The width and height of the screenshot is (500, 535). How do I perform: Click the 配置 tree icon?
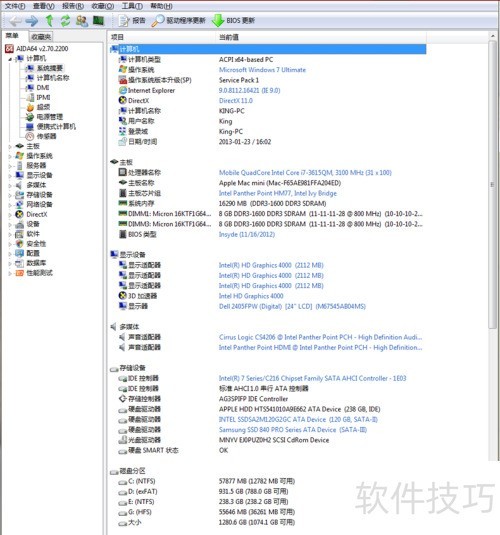point(20,254)
